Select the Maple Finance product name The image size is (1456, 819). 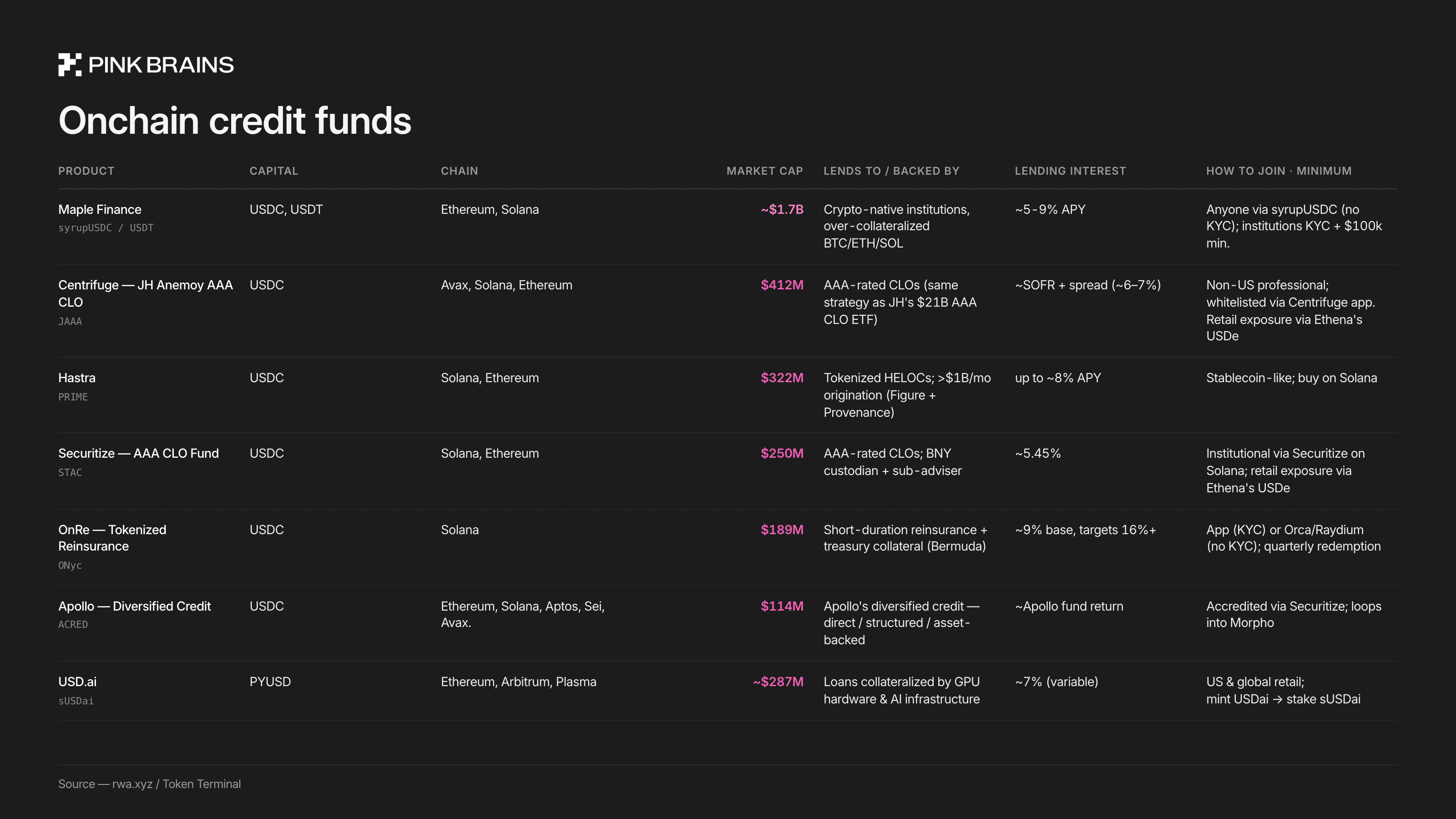click(100, 209)
